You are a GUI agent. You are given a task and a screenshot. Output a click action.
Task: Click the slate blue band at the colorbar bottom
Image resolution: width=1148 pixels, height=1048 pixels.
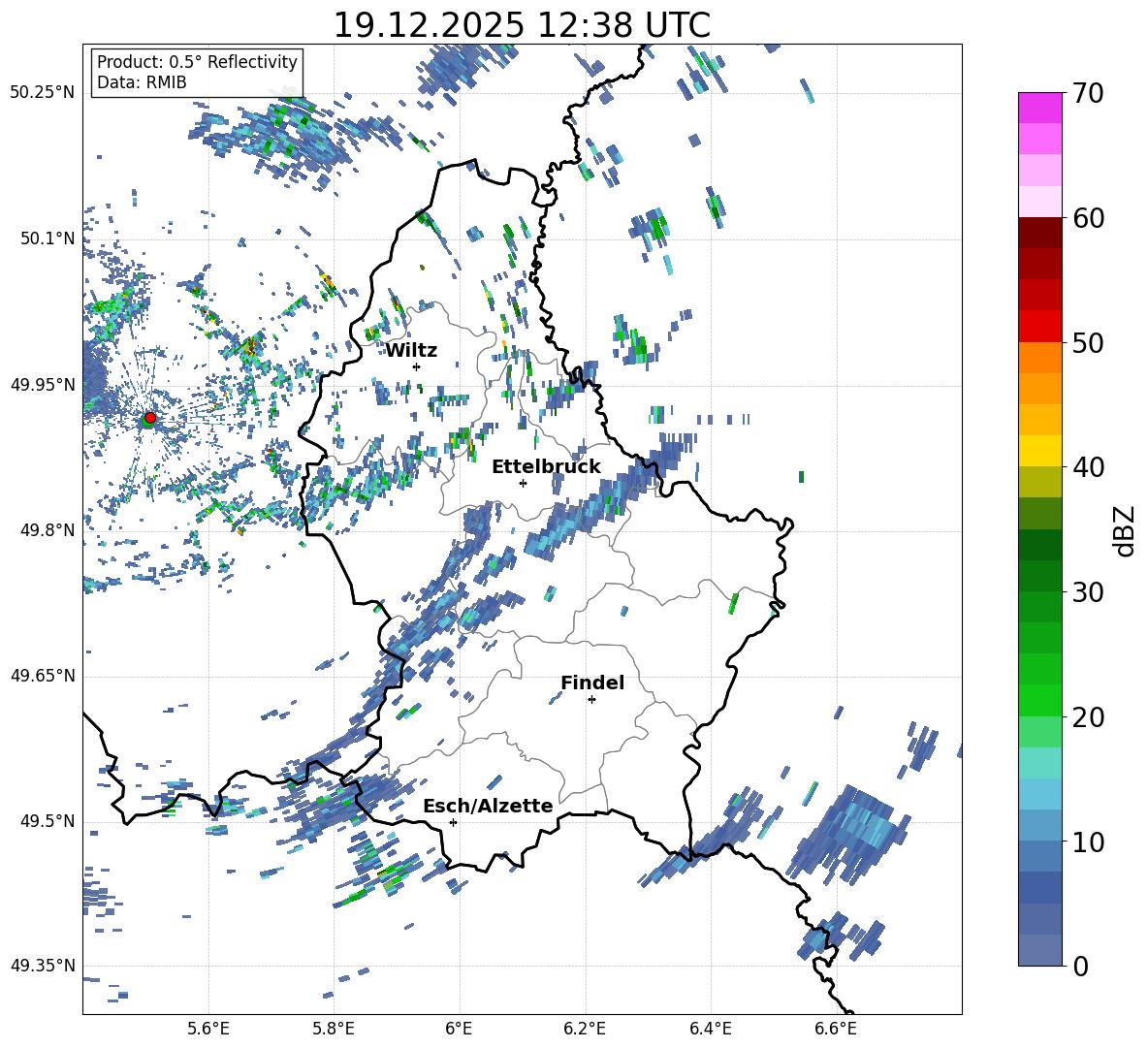pyautogui.click(x=1040, y=950)
